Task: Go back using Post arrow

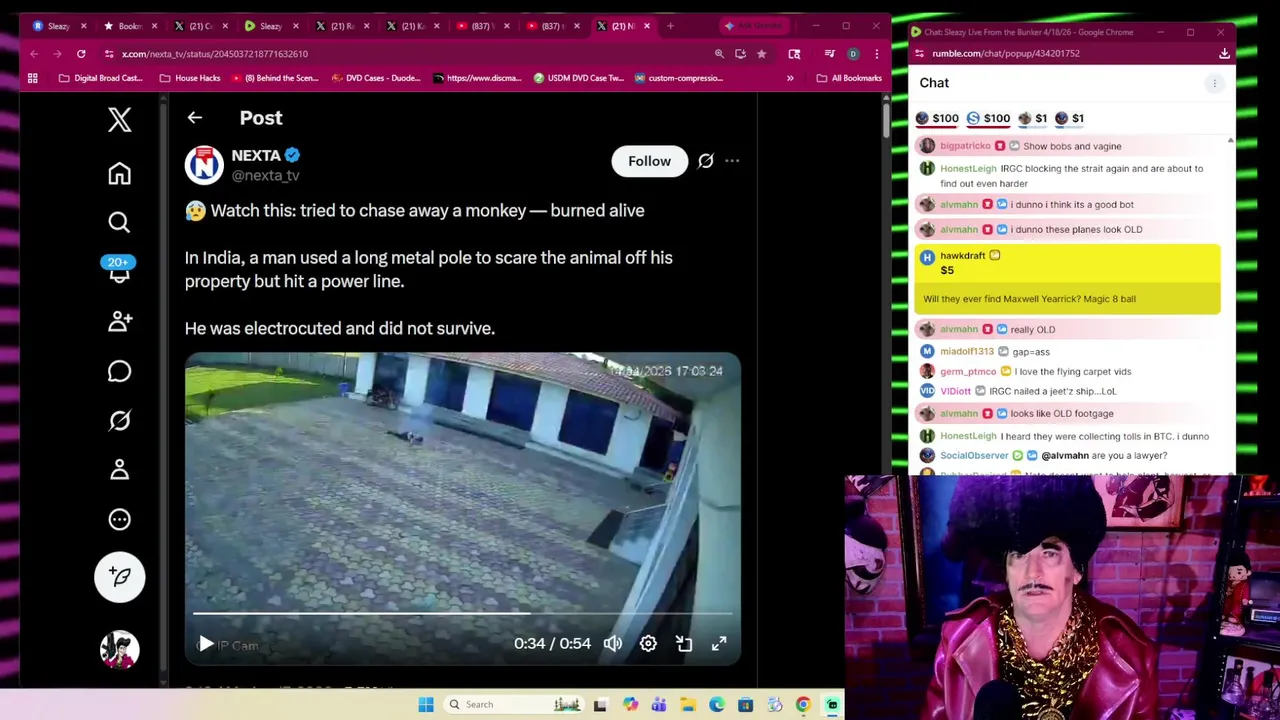Action: pos(194,118)
